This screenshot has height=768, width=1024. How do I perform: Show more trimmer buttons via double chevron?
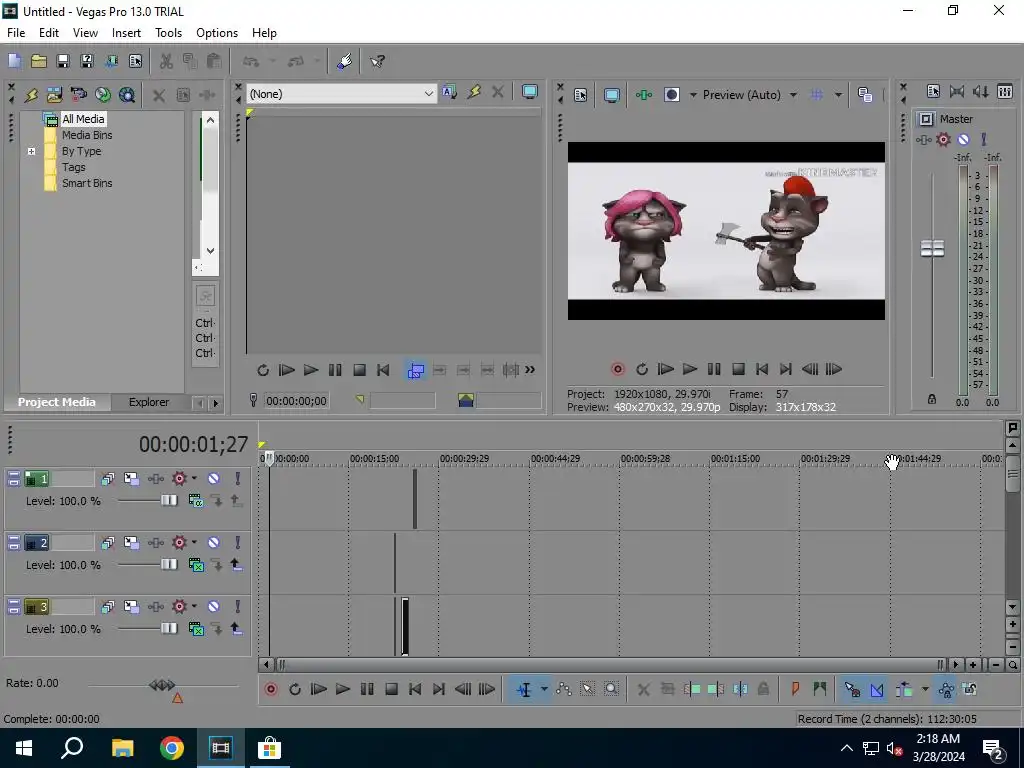(x=530, y=370)
